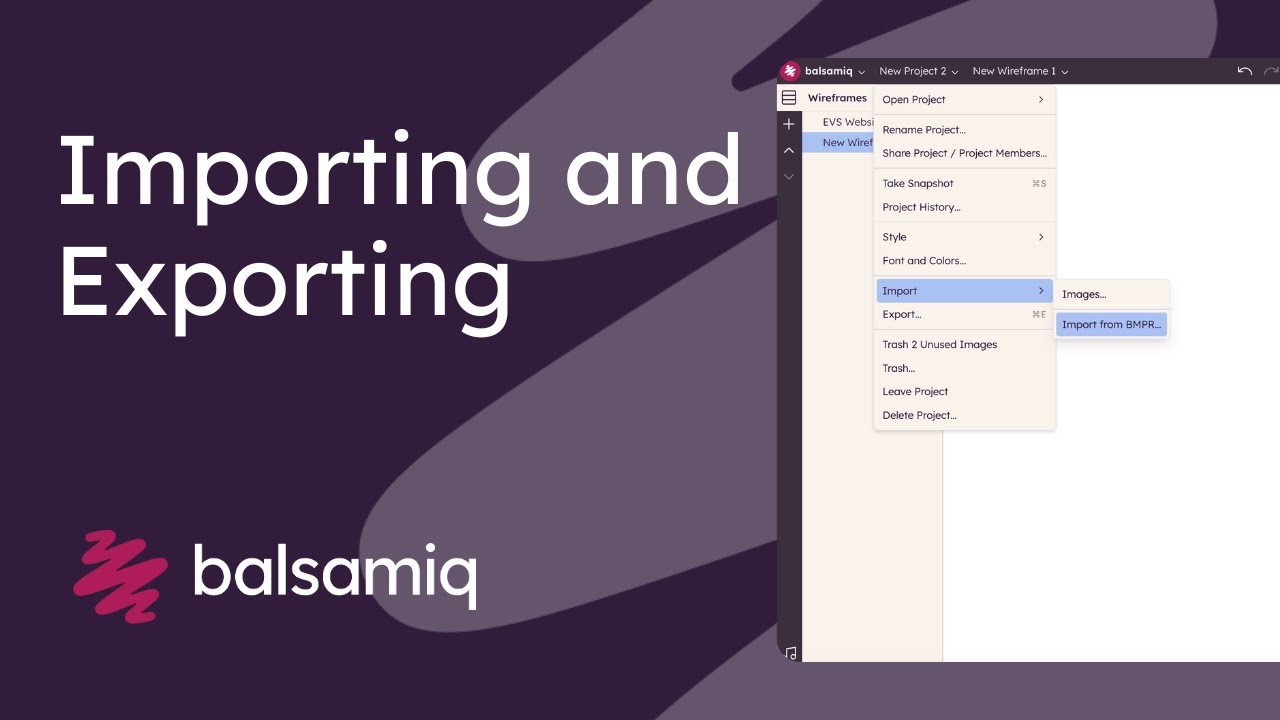Select the EVS Website wireframe row

[839, 122]
